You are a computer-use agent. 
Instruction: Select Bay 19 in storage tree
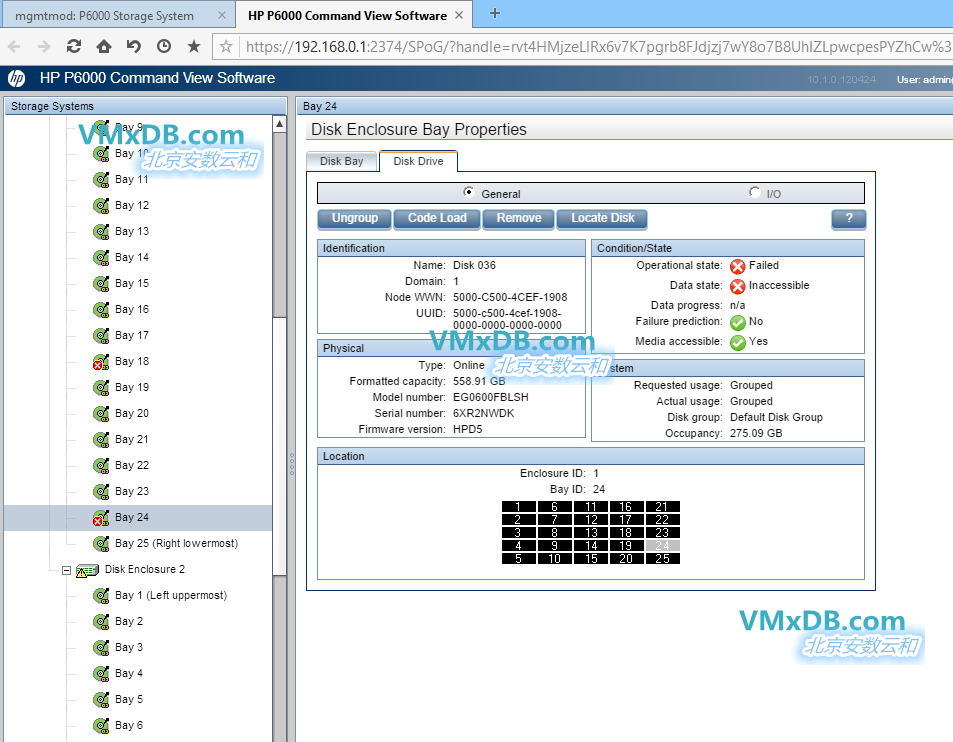coord(132,388)
